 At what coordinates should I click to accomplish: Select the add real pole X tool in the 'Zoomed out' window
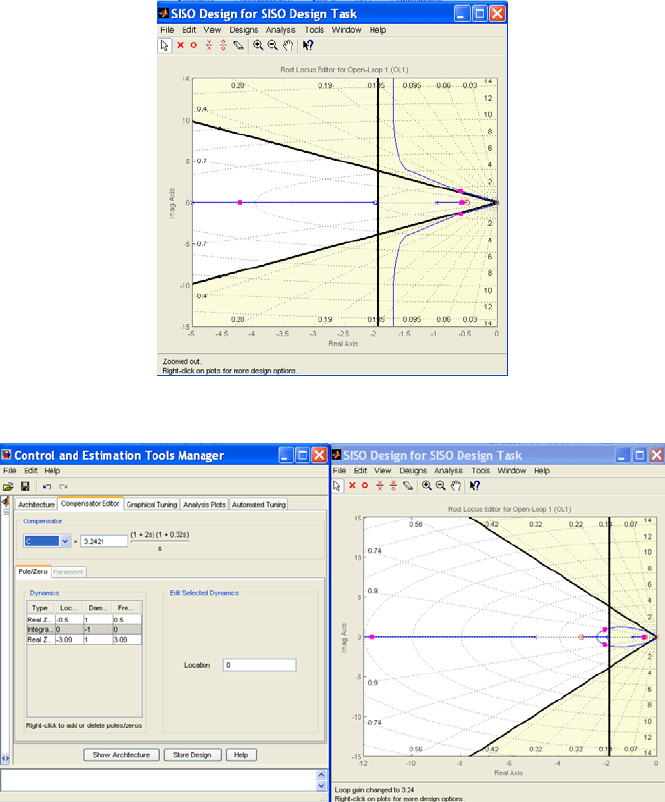tap(180, 46)
